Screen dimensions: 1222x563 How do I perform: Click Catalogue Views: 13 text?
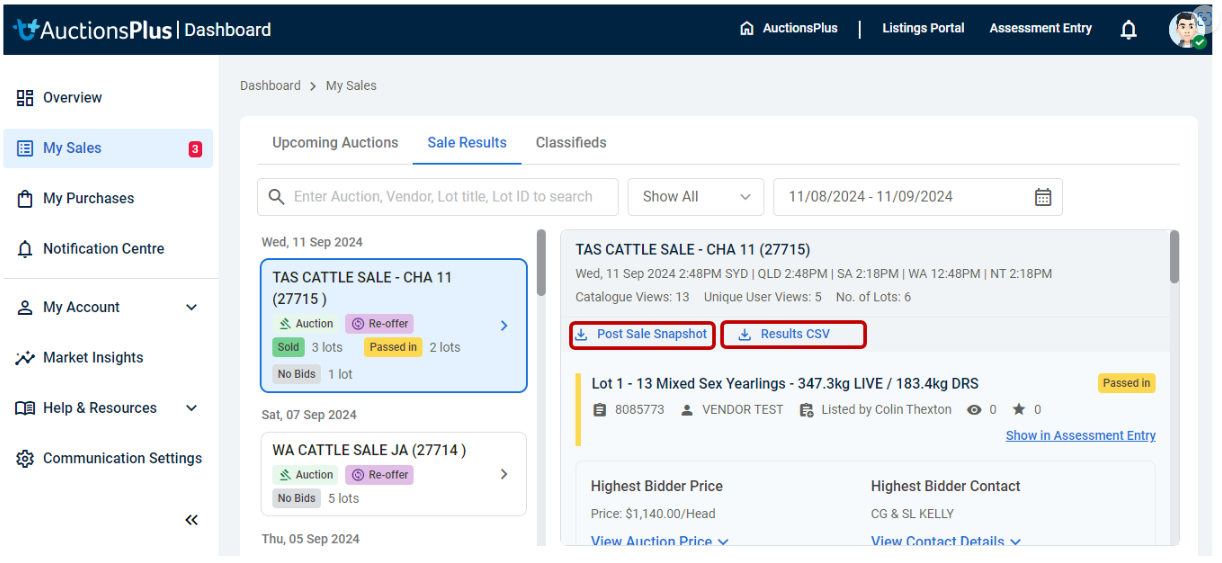click(x=632, y=297)
